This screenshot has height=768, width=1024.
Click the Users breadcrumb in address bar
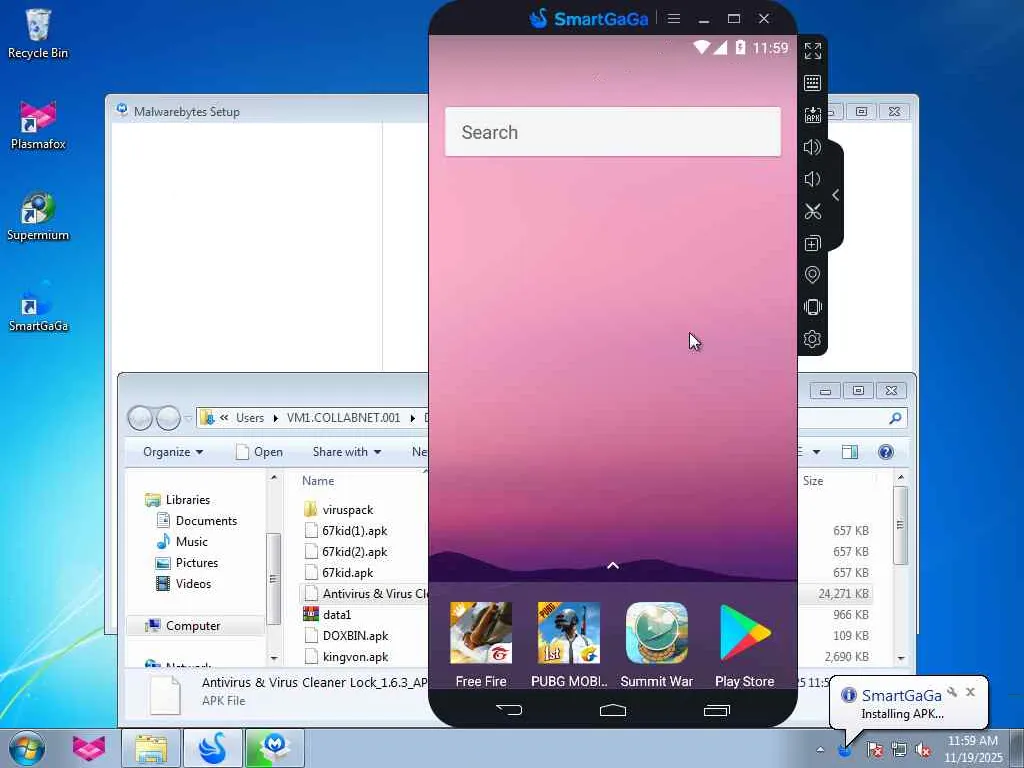tap(250, 418)
